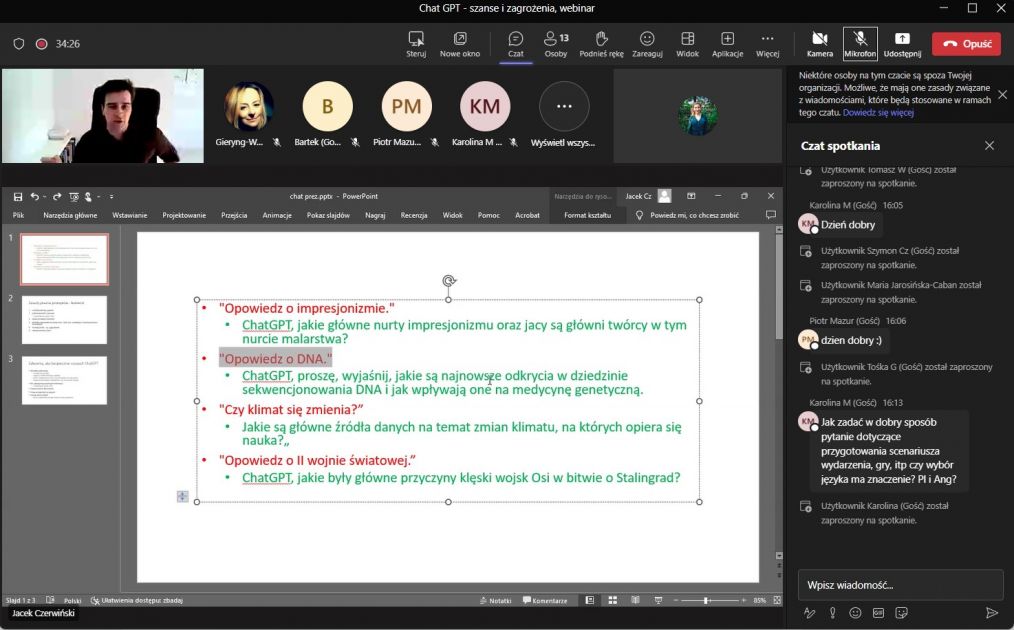Screen dimensions: 1014x630
Task: Open the sticker picker in chat
Action: pos(901,613)
